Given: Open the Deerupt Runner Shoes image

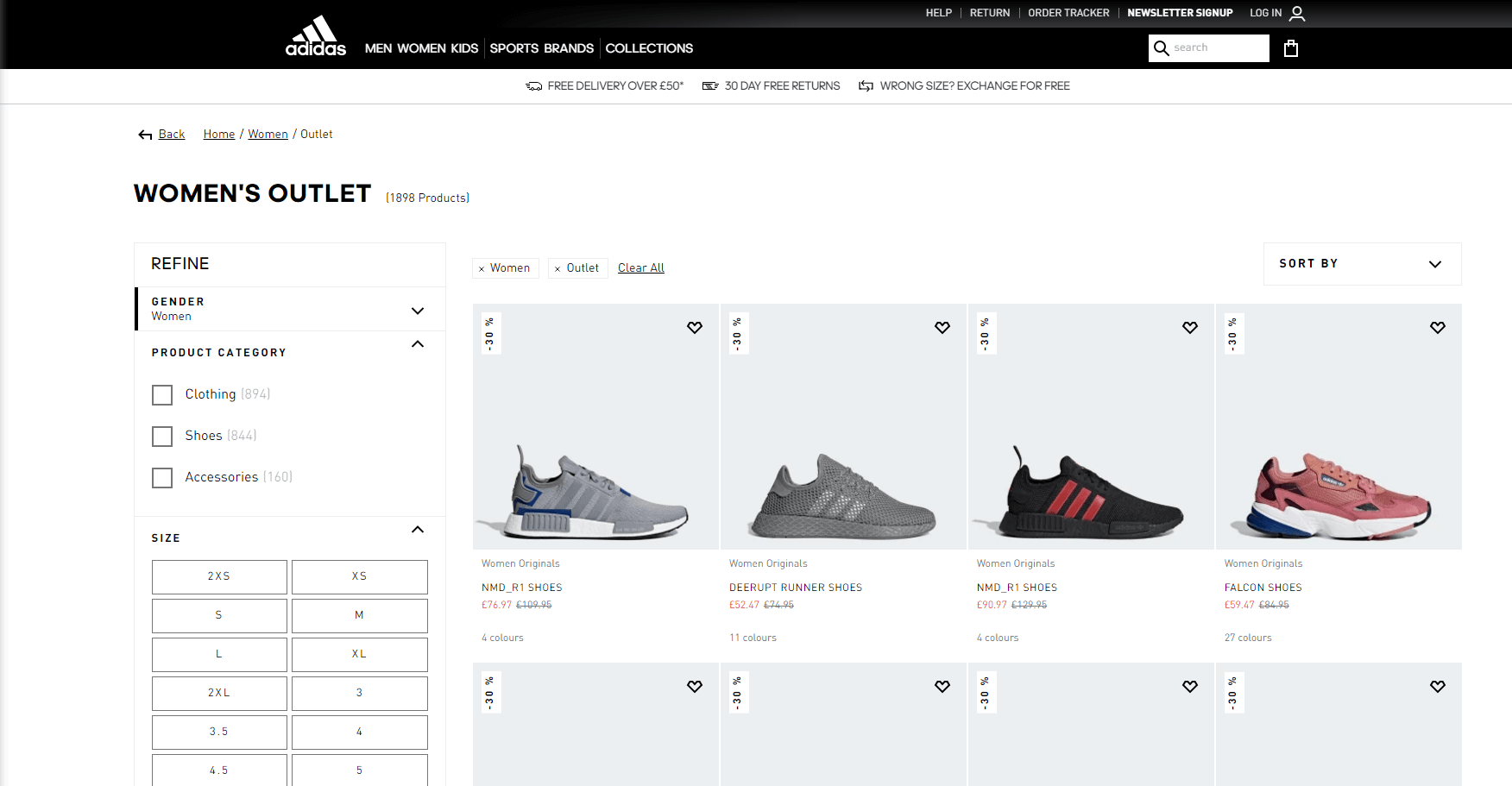Looking at the screenshot, I should click(x=843, y=426).
